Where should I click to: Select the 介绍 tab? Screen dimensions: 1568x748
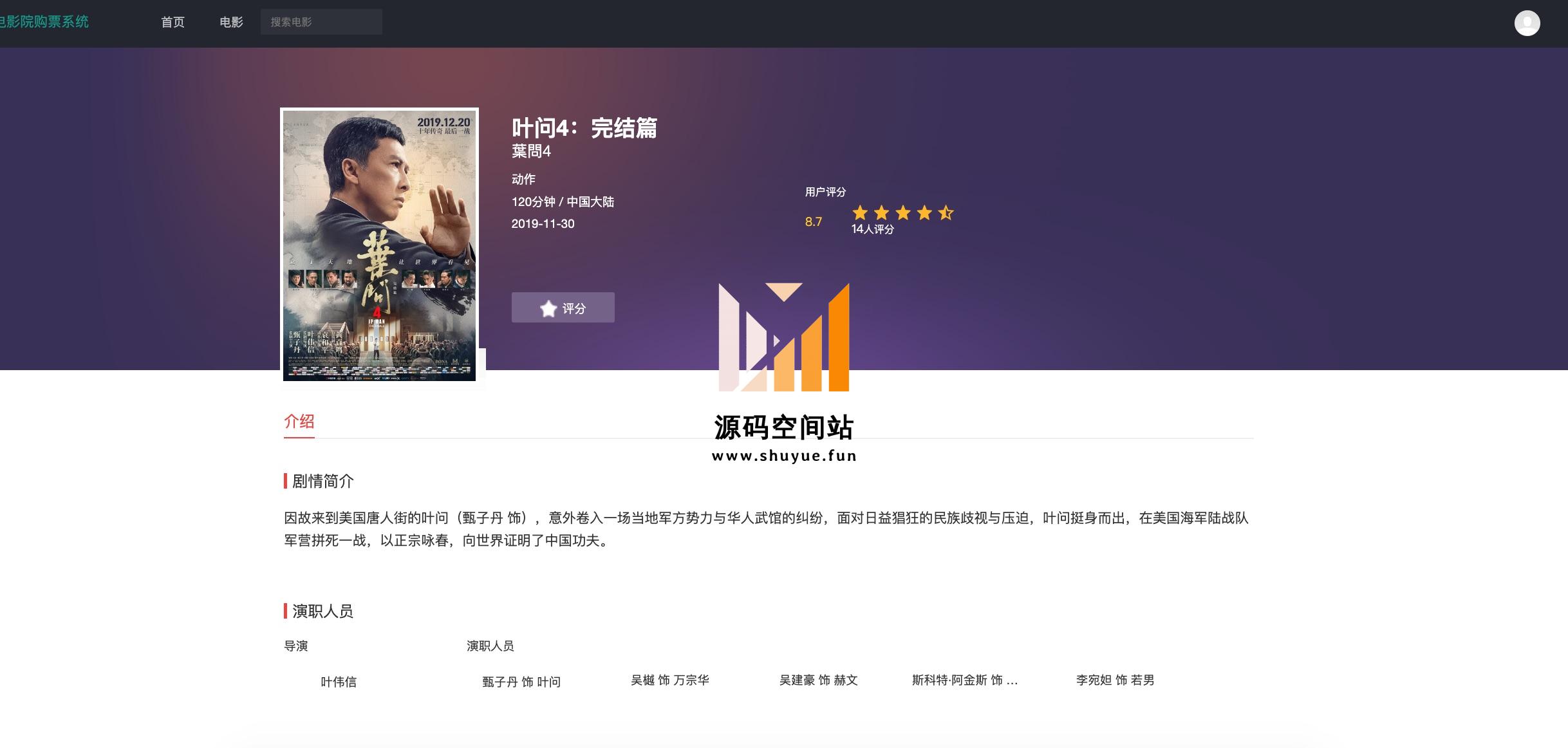pos(299,422)
